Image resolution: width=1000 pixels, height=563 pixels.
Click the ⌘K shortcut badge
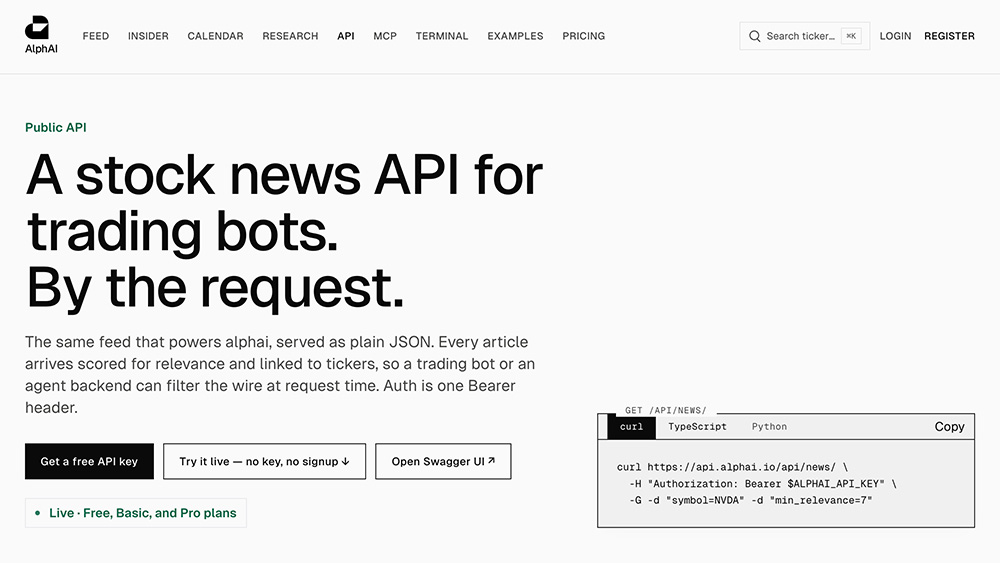pos(851,36)
